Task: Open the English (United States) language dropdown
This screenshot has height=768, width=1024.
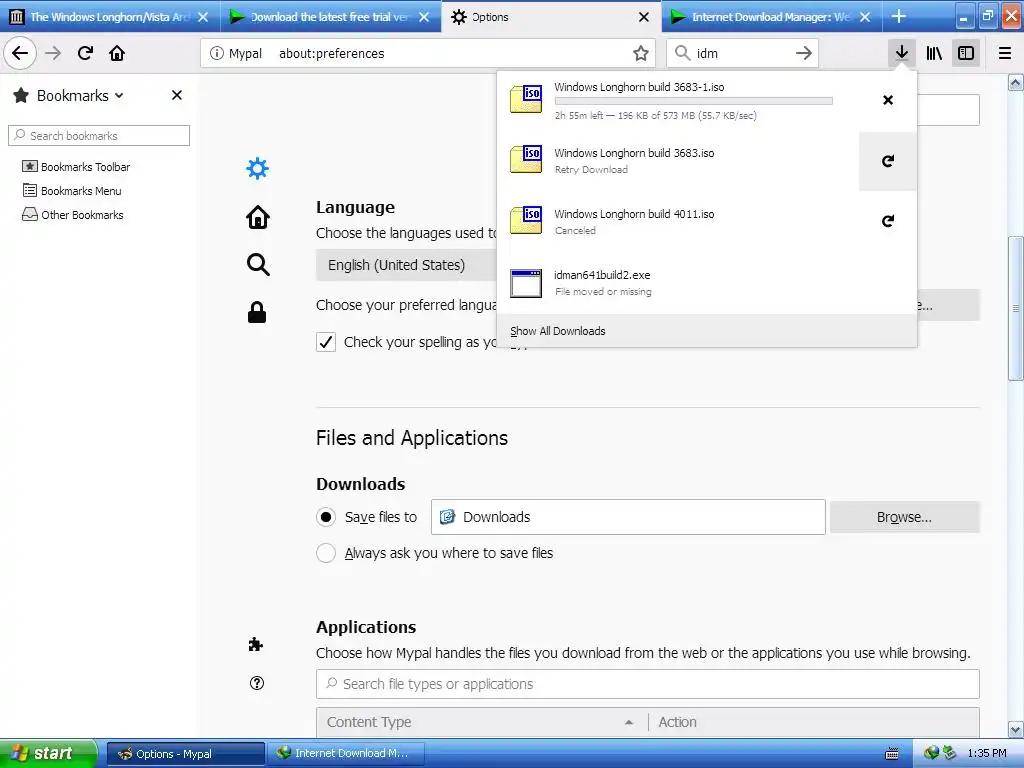Action: (406, 265)
